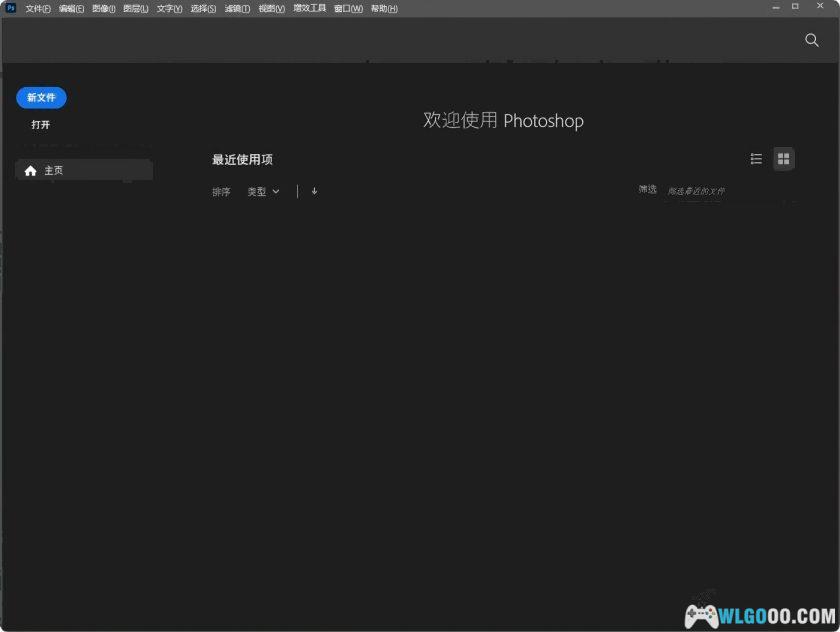Switch recent files to list view
Image resolution: width=840 pixels, height=632 pixels.
coord(756,158)
